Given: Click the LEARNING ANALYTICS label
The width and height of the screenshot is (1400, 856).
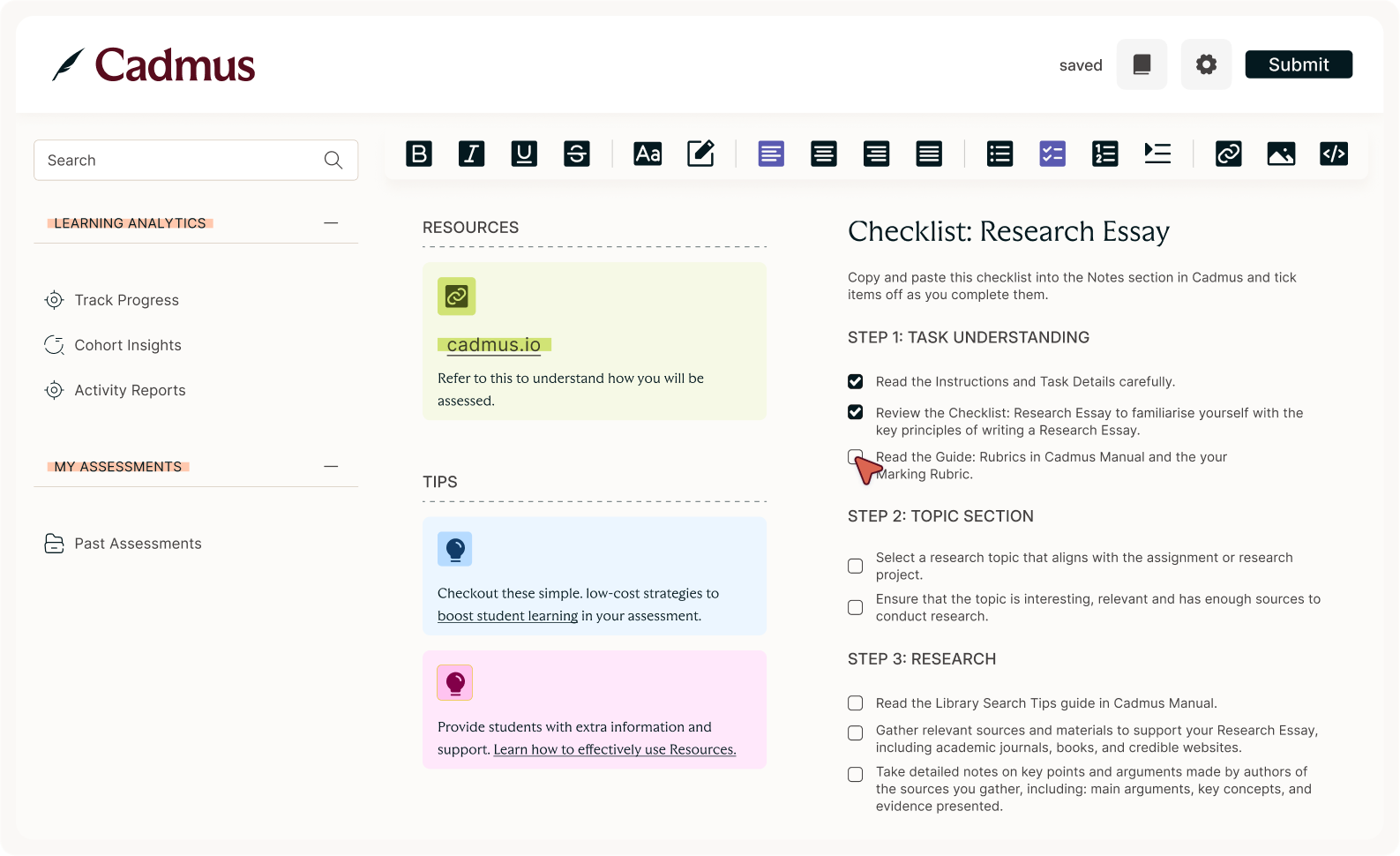Looking at the screenshot, I should [x=130, y=223].
